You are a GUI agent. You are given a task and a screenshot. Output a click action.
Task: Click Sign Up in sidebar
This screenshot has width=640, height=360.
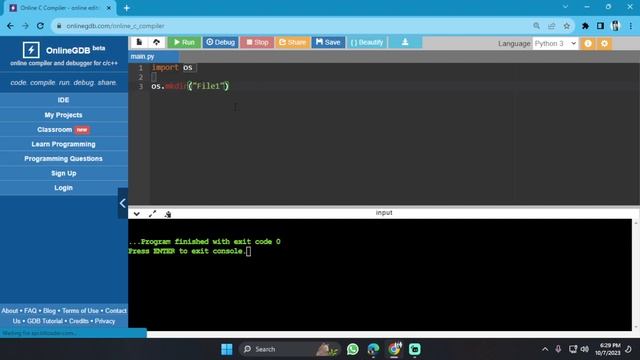tap(63, 173)
